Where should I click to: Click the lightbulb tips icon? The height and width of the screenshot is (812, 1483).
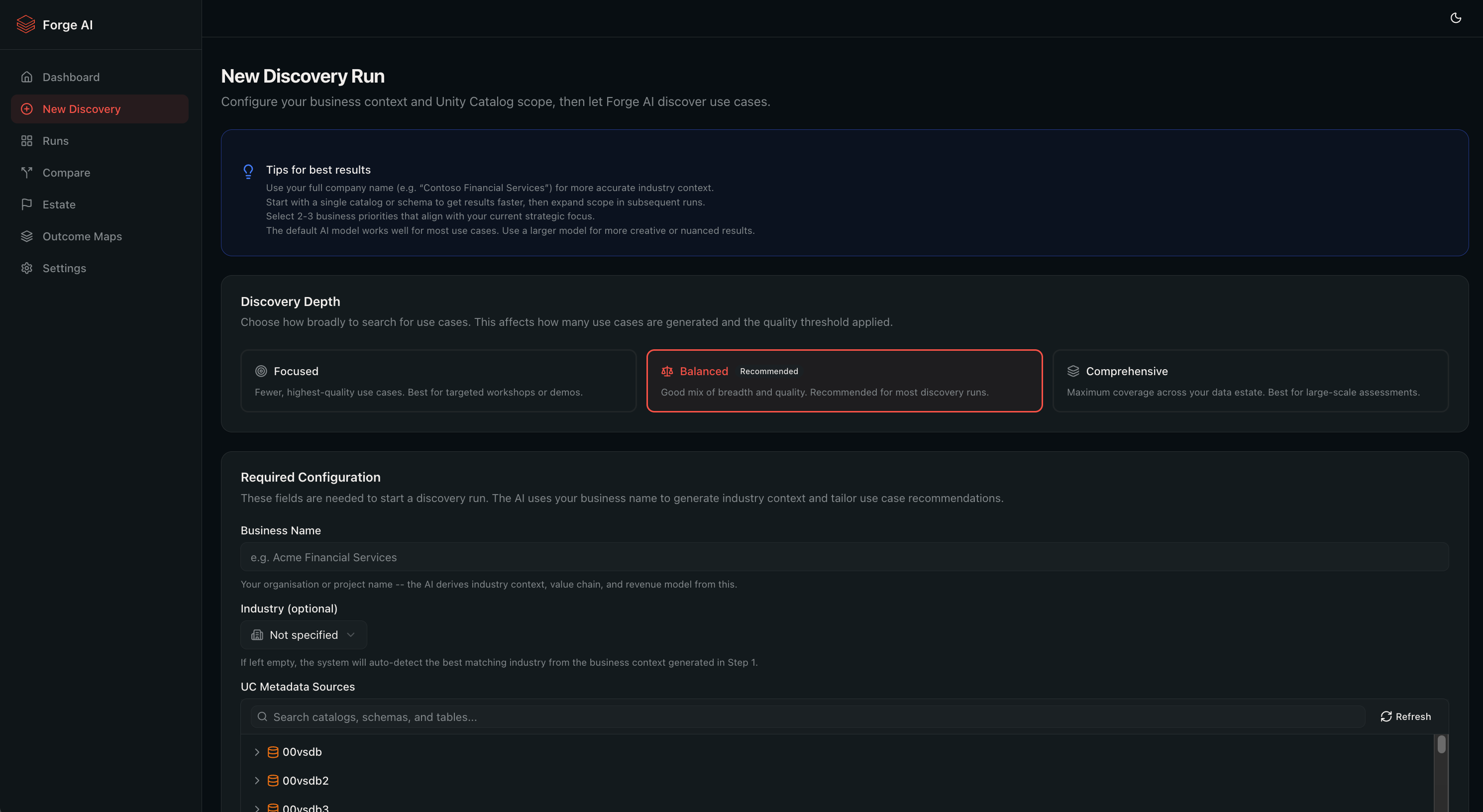248,172
